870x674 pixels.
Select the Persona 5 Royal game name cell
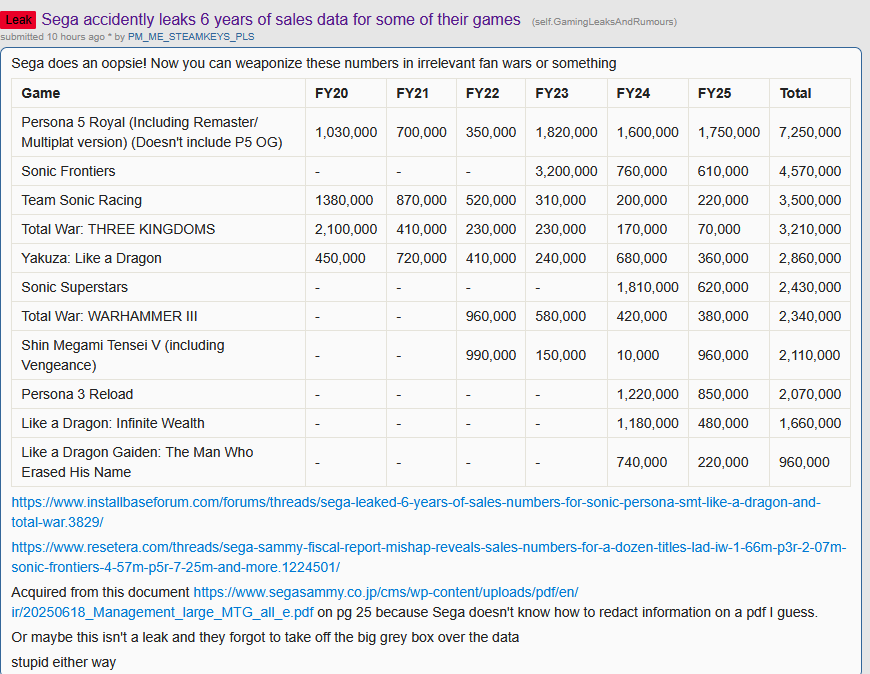pos(151,132)
